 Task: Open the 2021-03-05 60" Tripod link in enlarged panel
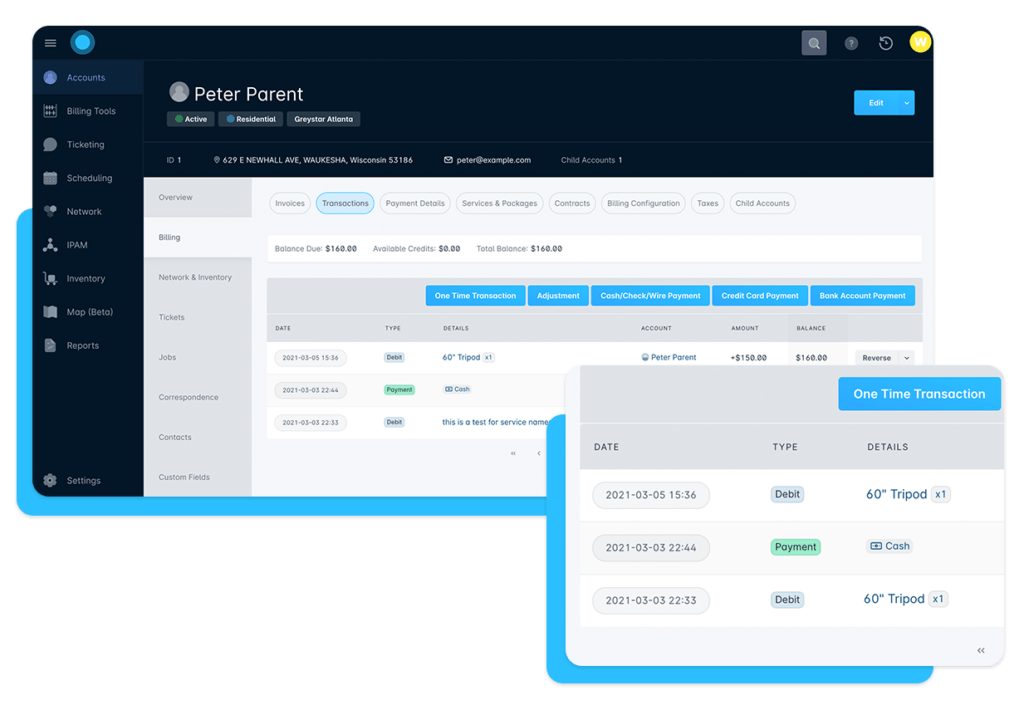896,494
